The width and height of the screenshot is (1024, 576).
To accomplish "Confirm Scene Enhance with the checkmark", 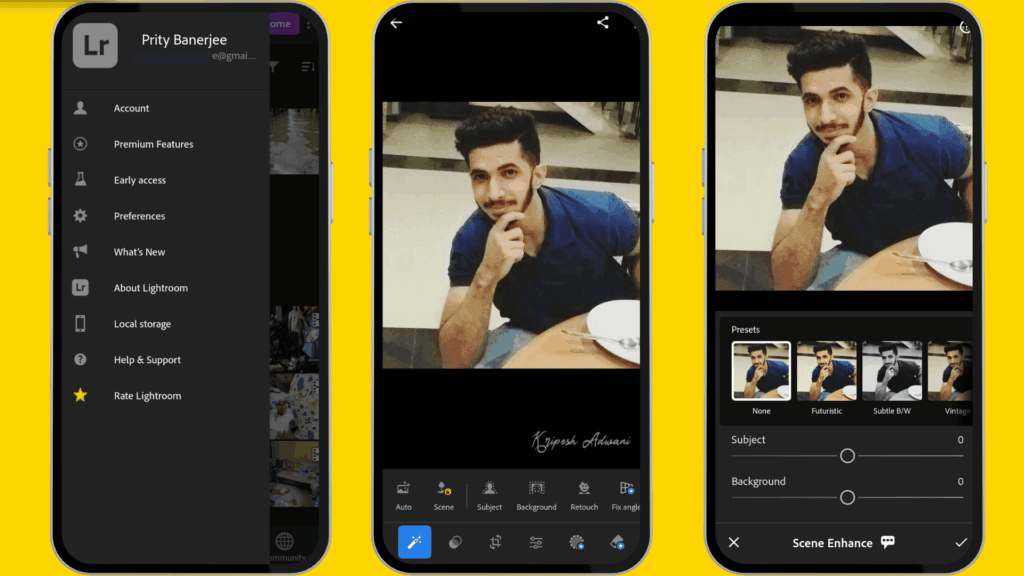I will click(961, 542).
